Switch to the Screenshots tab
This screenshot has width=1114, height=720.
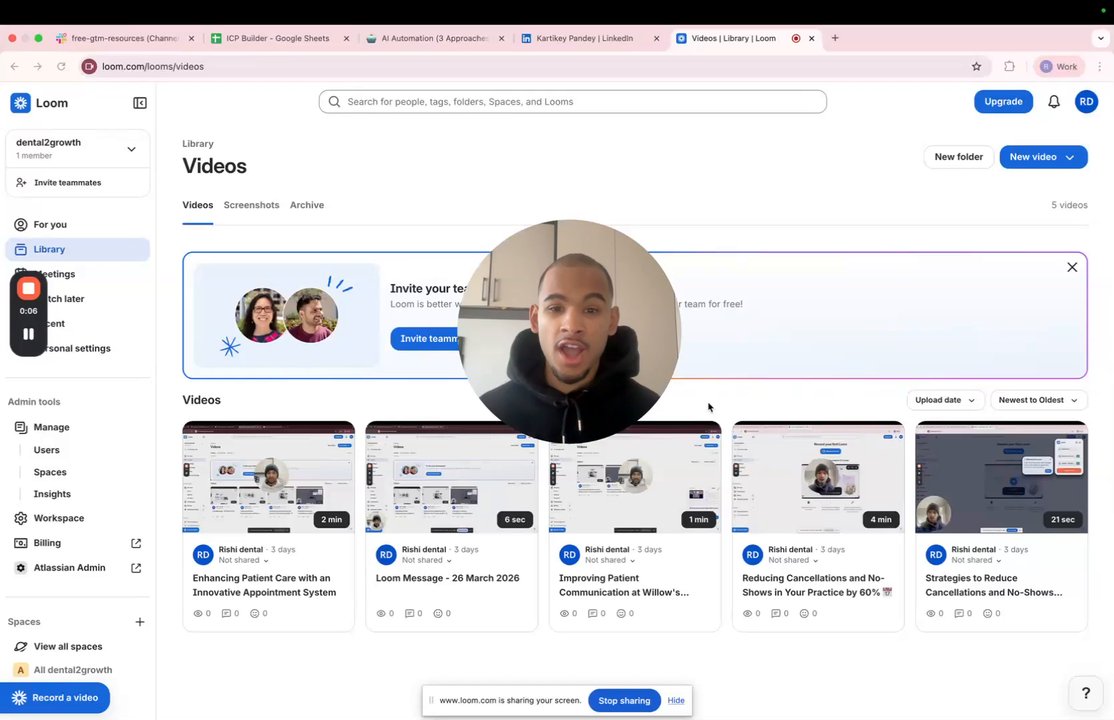pos(252,205)
